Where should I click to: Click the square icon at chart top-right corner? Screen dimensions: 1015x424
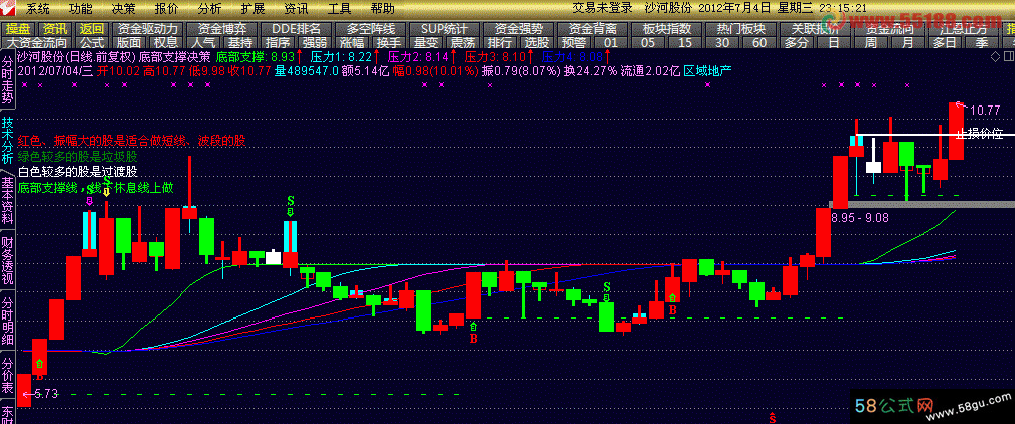click(1006, 58)
